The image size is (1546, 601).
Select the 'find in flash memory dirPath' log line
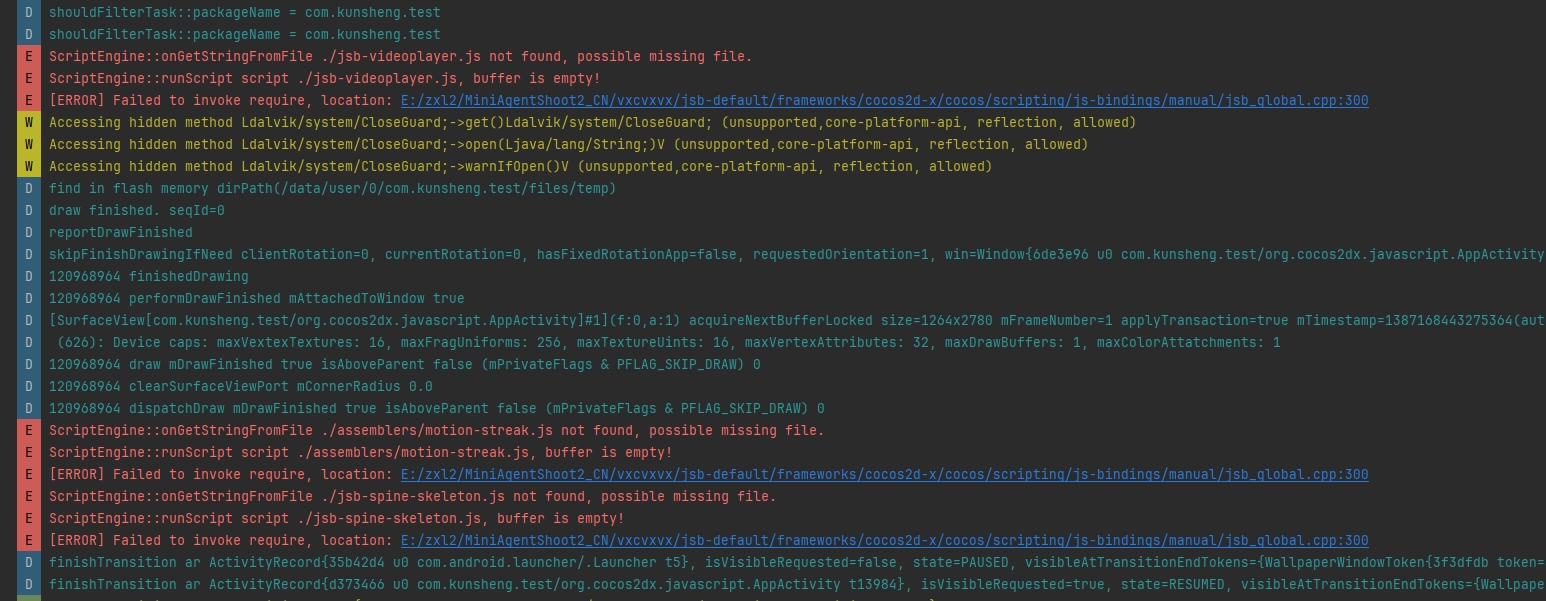pyautogui.click(x=332, y=189)
